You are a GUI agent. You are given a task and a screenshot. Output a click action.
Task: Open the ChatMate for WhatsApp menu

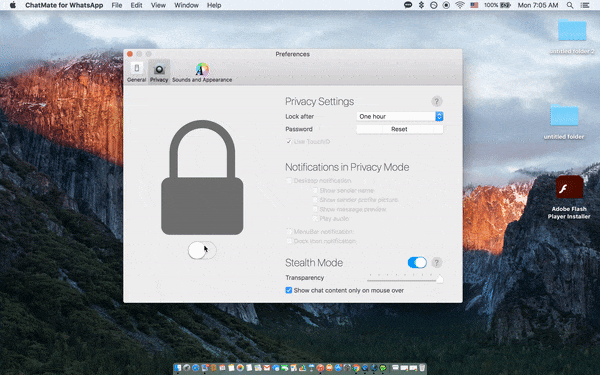tap(64, 5)
